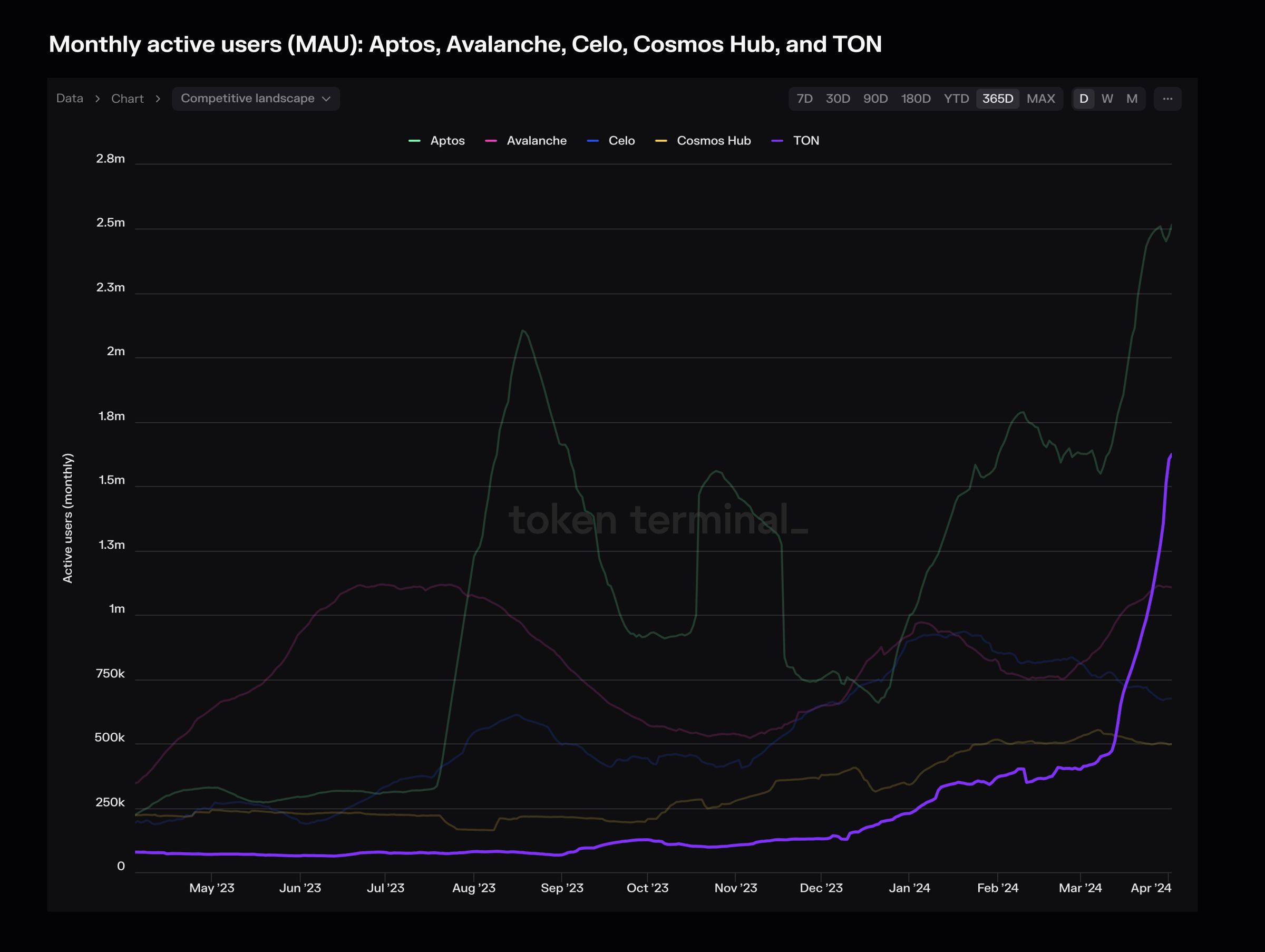Click the chevron after Chart breadcrumb

(158, 99)
